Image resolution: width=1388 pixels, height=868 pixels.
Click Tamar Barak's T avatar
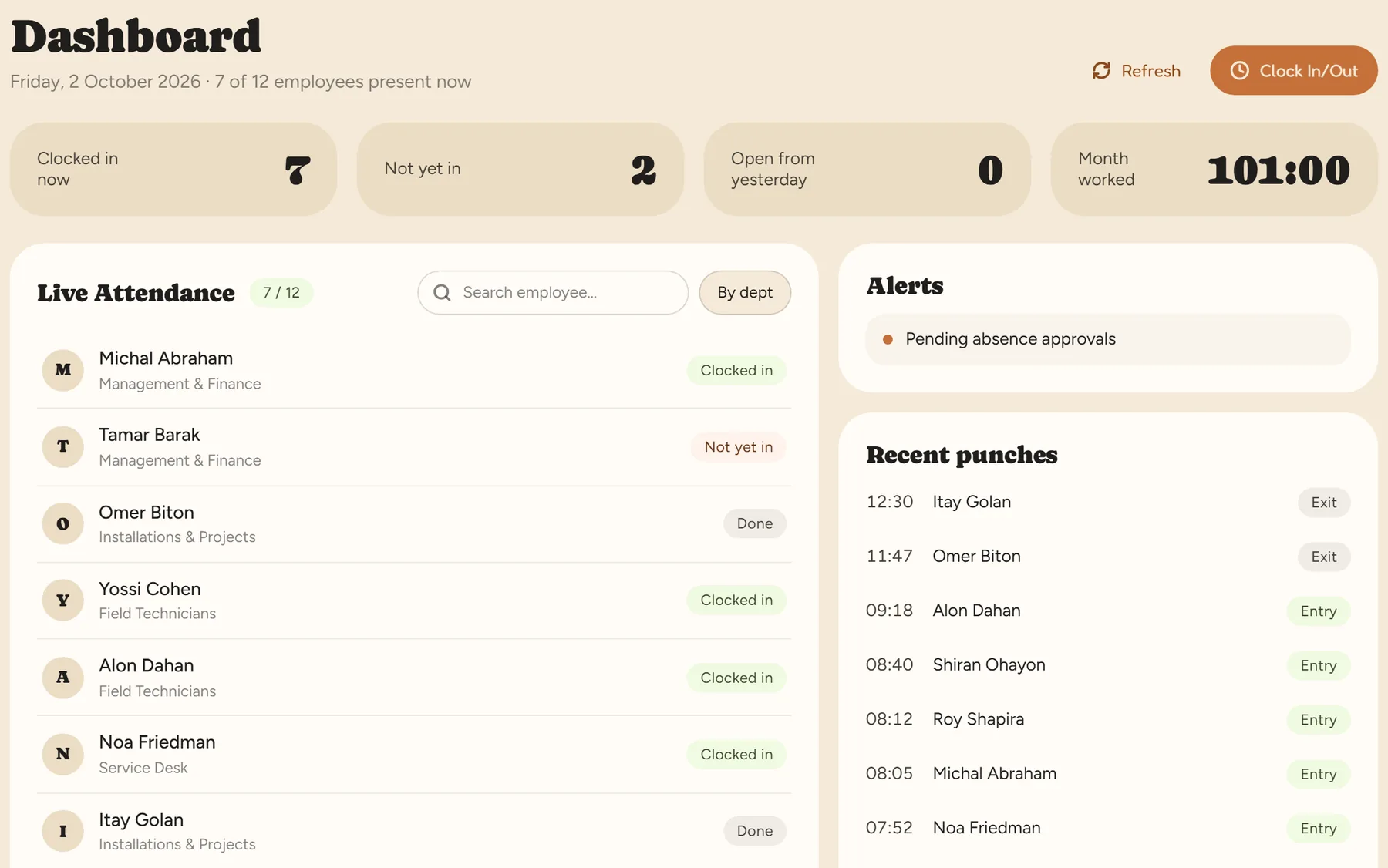(x=63, y=447)
